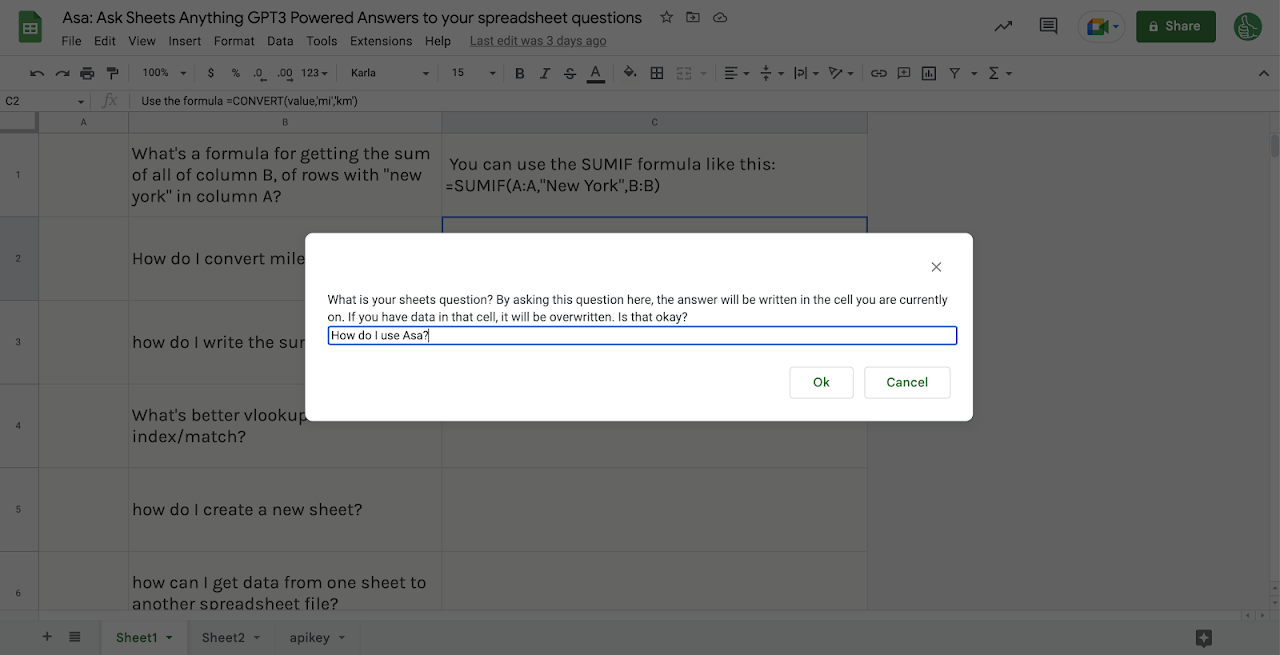Viewport: 1280px width, 655px height.
Task: Click the green Share button
Action: coord(1175,26)
